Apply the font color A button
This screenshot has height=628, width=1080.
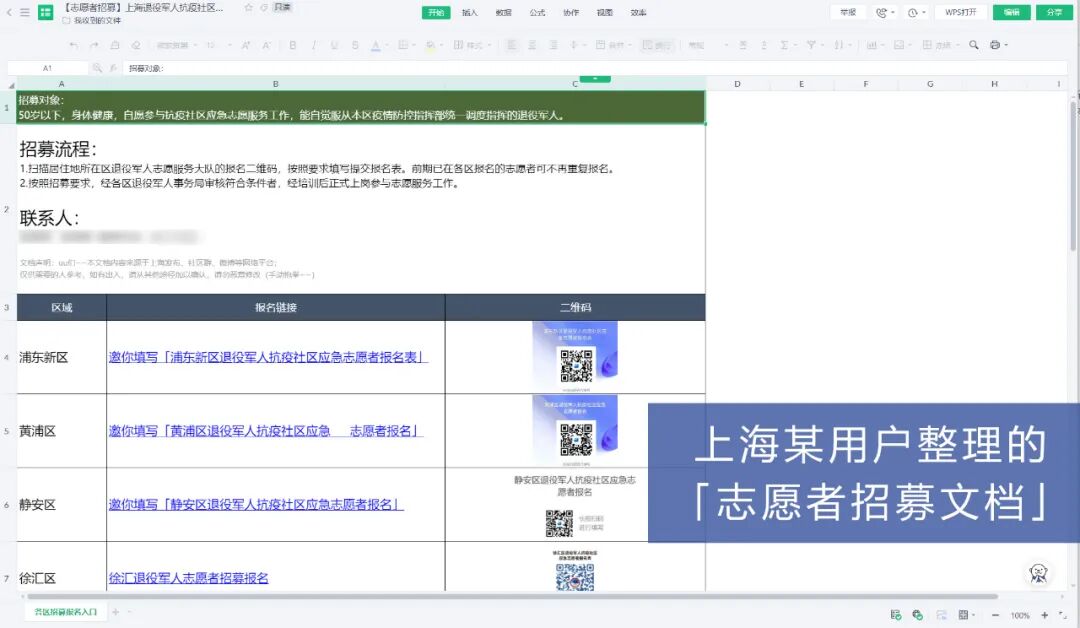pyautogui.click(x=375, y=45)
